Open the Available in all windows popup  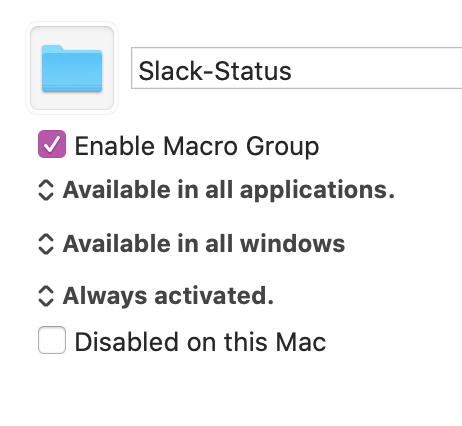pos(192,244)
